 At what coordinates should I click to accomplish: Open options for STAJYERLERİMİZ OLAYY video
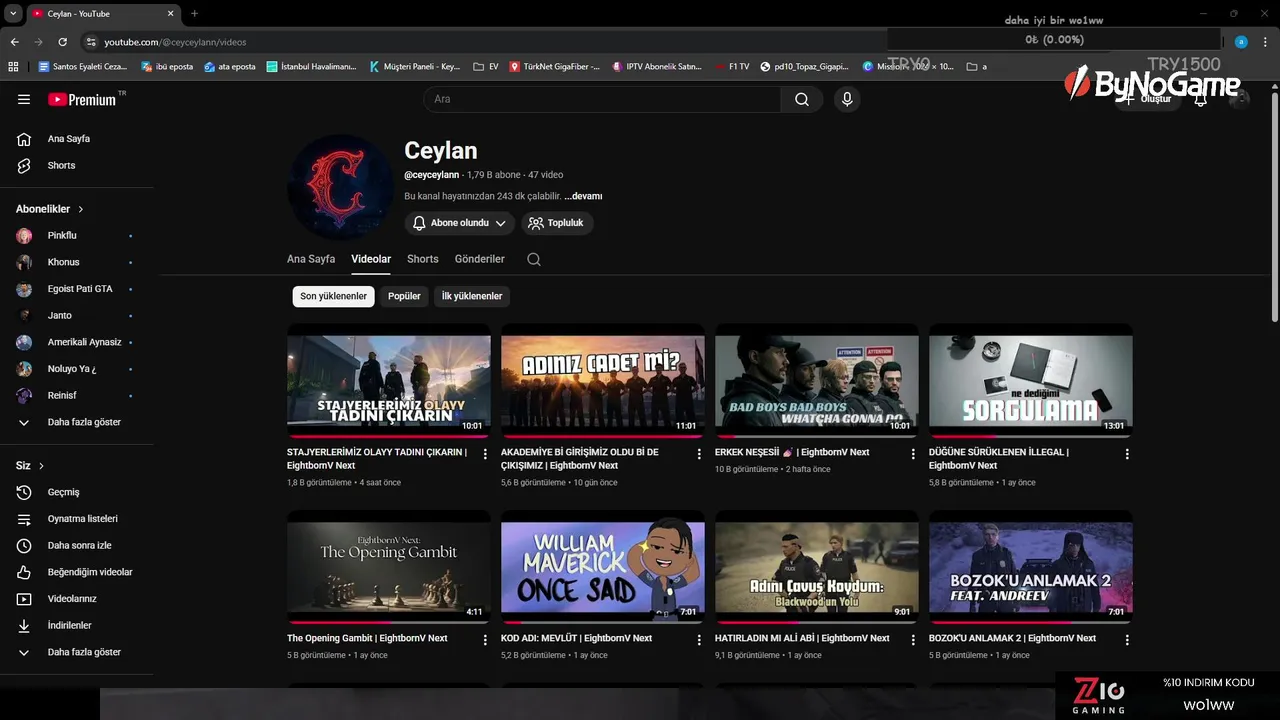pyautogui.click(x=485, y=454)
